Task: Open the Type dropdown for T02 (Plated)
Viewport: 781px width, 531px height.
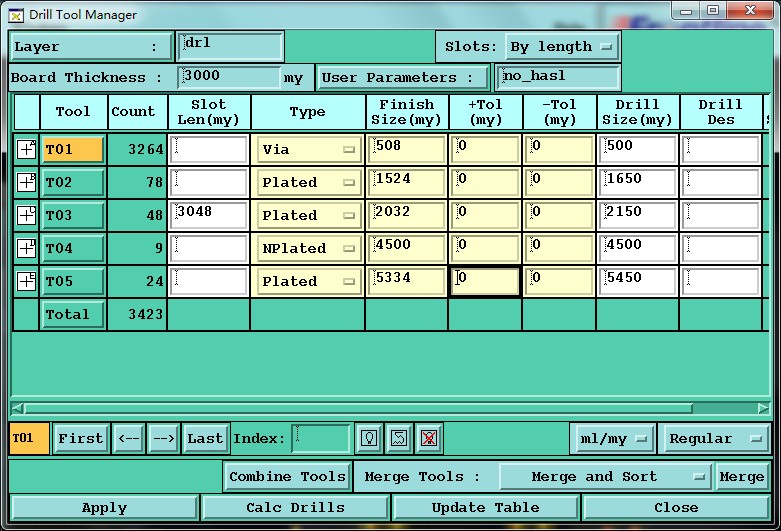Action: (308, 182)
